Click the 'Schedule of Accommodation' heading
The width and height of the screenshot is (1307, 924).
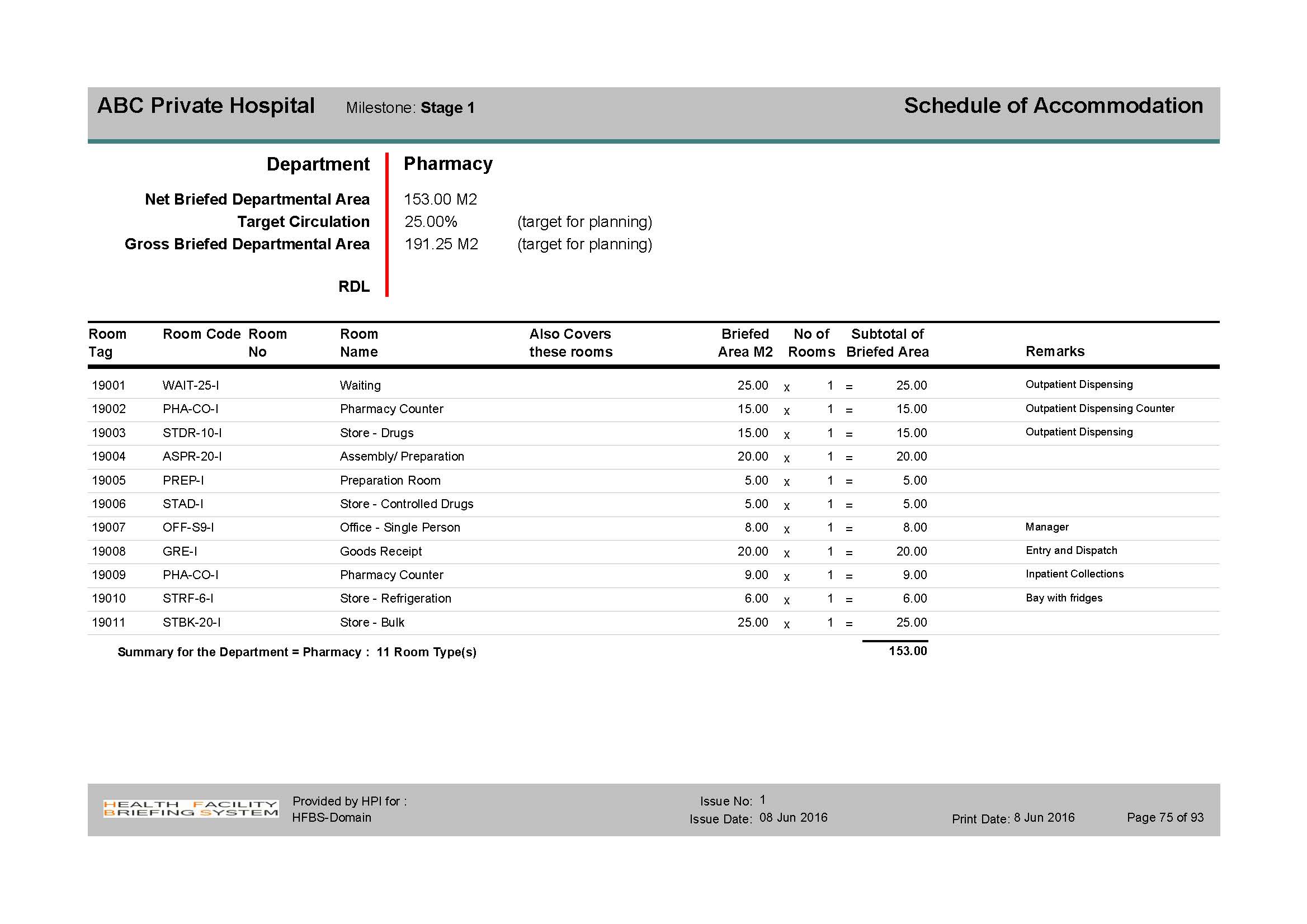click(x=1054, y=106)
